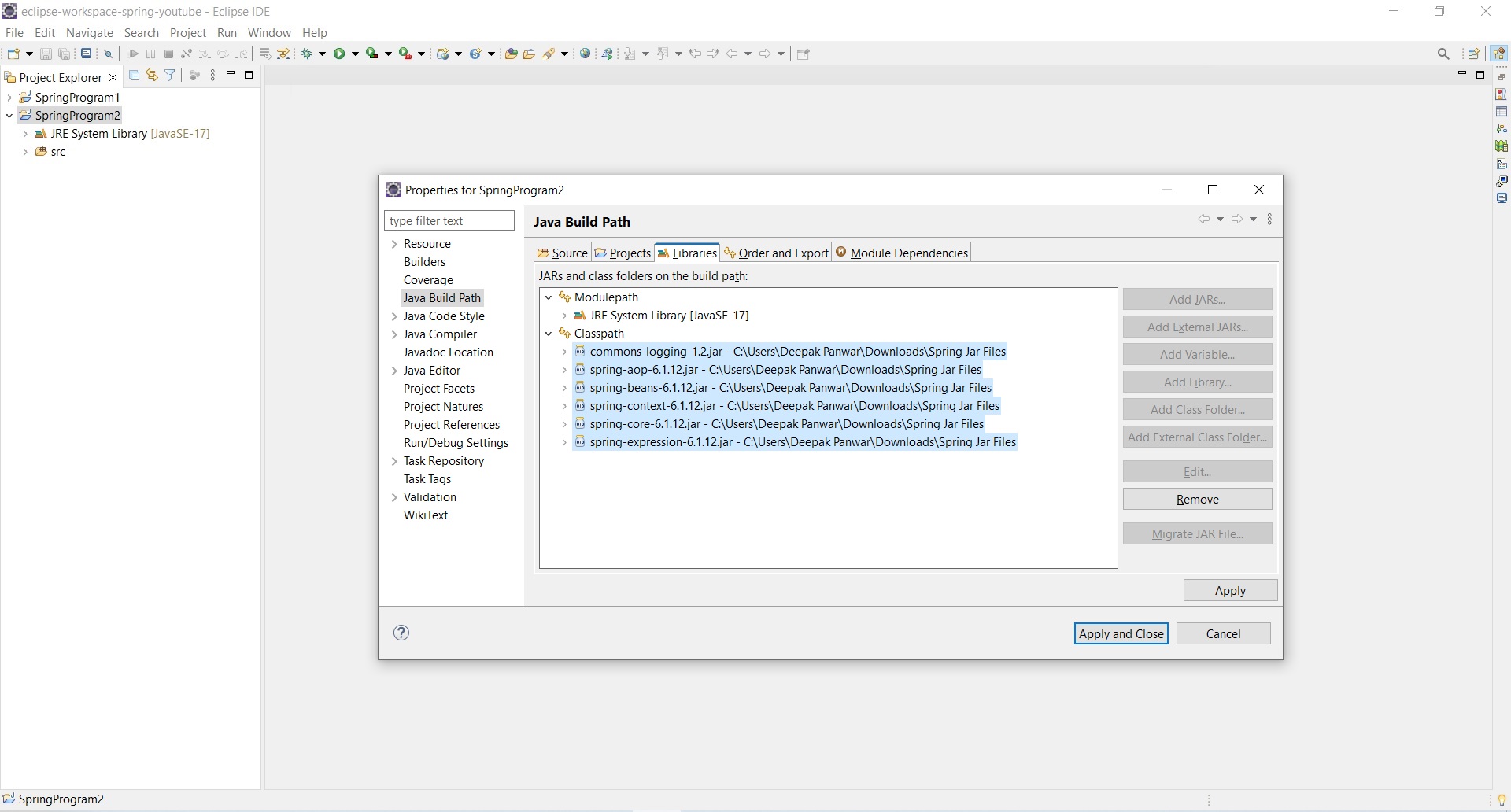
Task: Expand the src folder in Project Explorer
Action: pyautogui.click(x=25, y=152)
